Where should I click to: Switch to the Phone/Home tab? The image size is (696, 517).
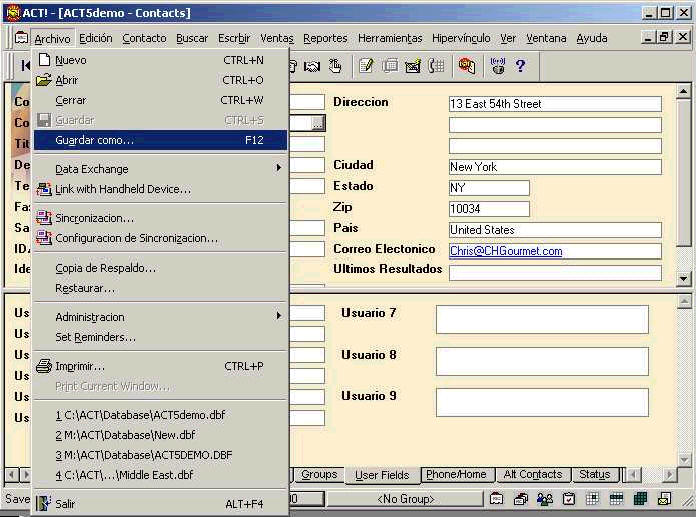456,474
